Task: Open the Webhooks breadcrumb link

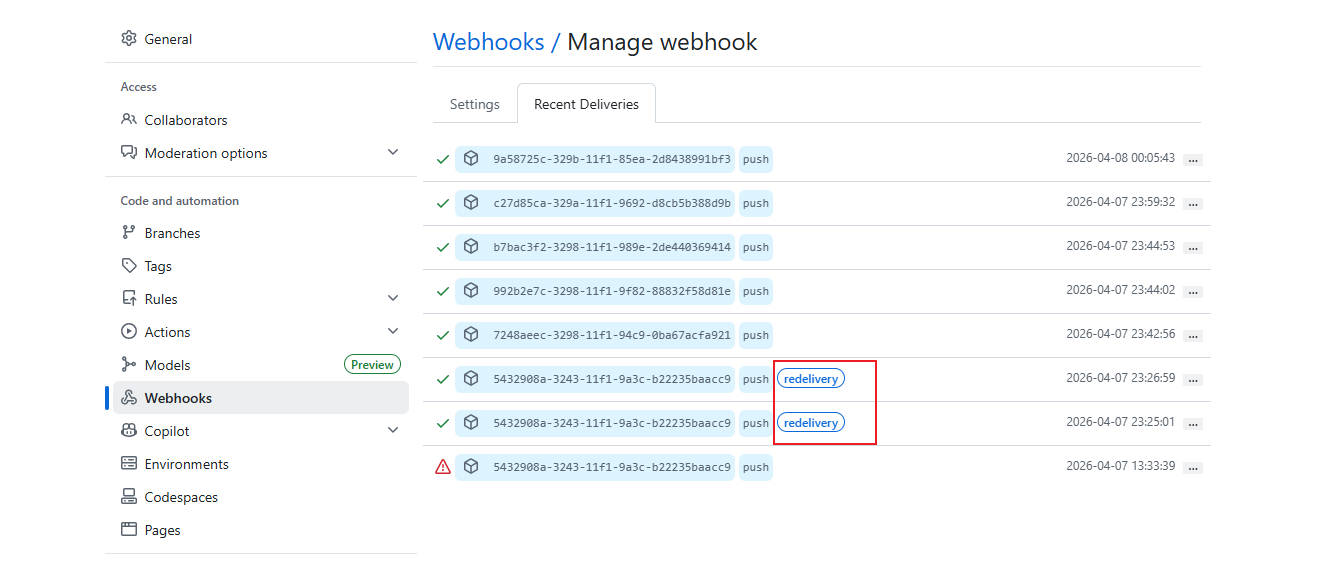Action: click(488, 42)
